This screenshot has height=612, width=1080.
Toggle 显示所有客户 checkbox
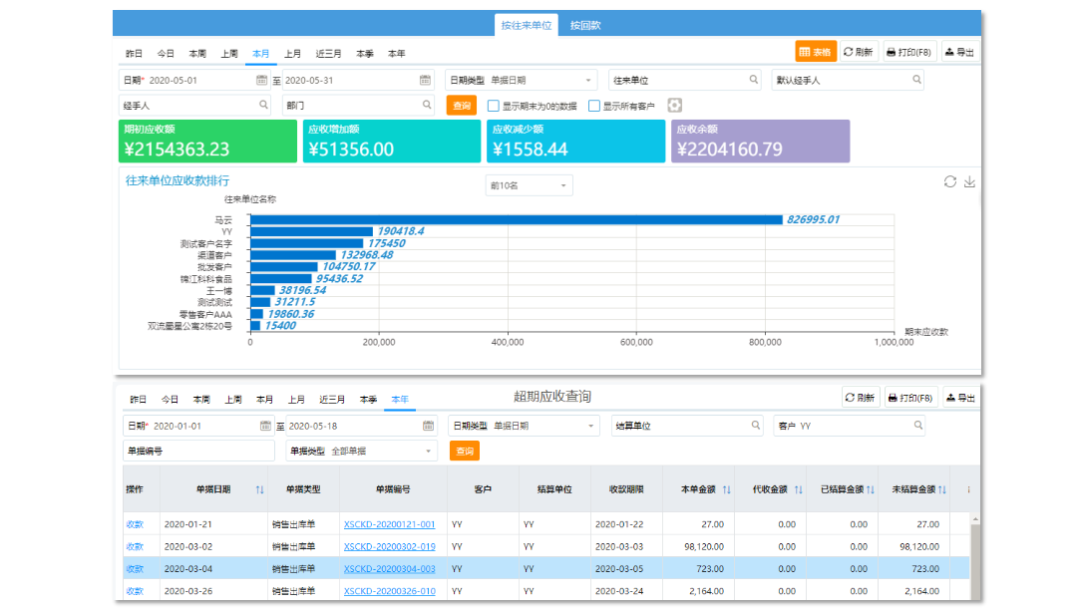594,106
